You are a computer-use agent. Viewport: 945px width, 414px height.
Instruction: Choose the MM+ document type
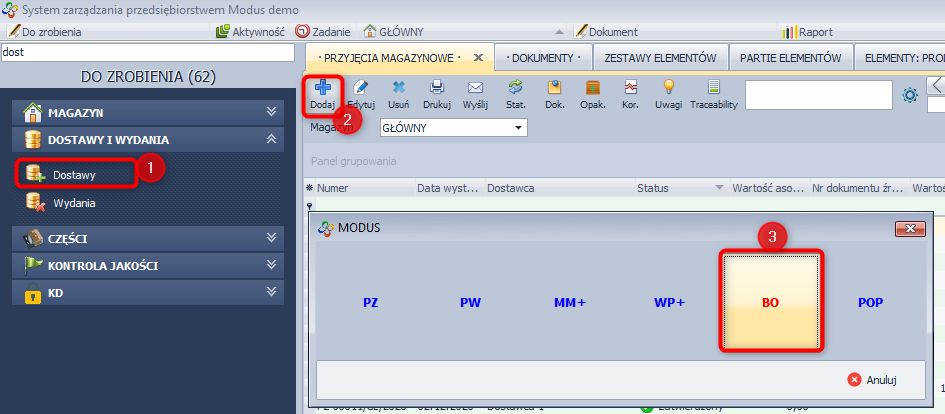tap(570, 303)
